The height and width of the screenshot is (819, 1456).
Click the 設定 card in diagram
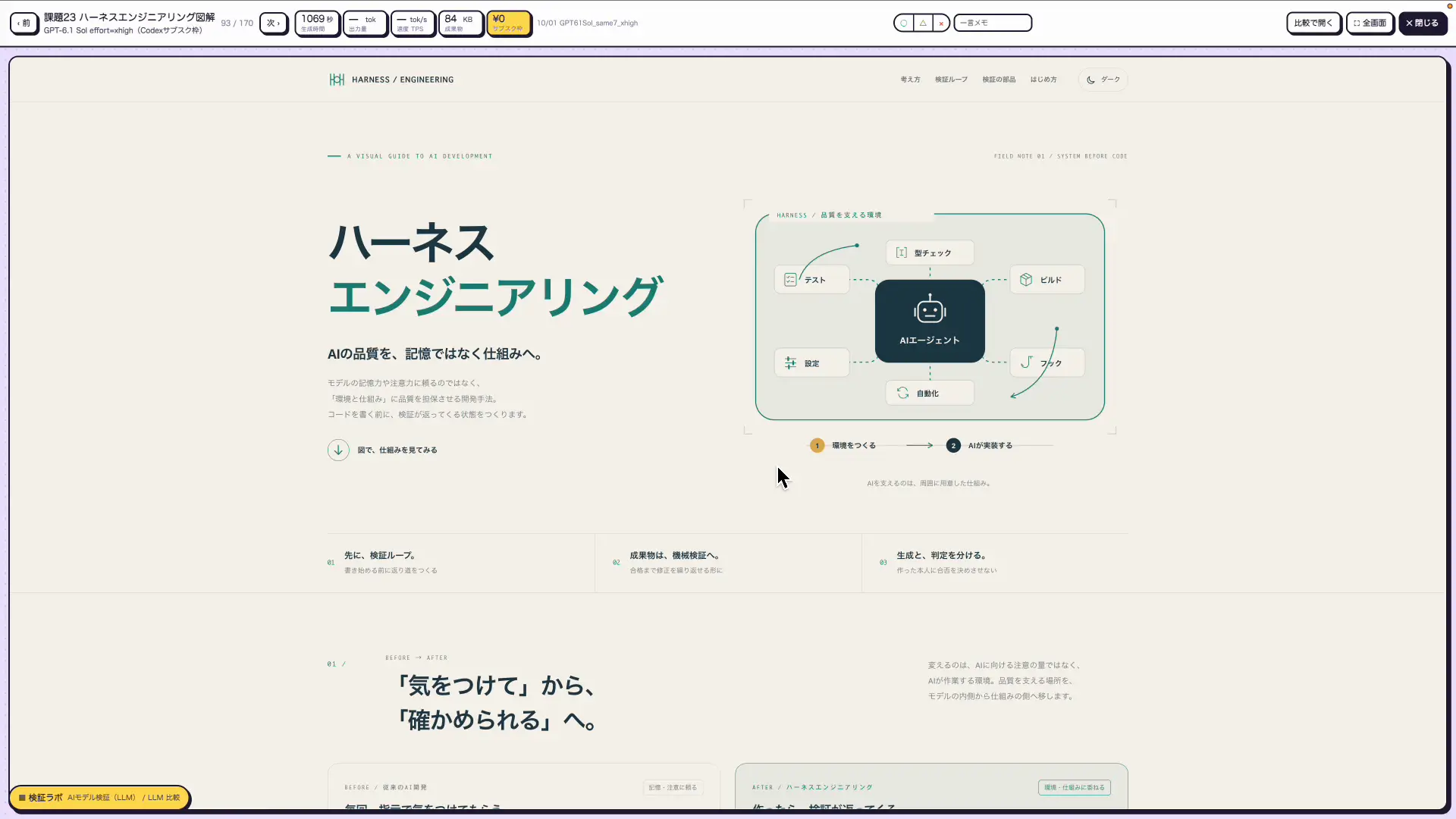[811, 363]
